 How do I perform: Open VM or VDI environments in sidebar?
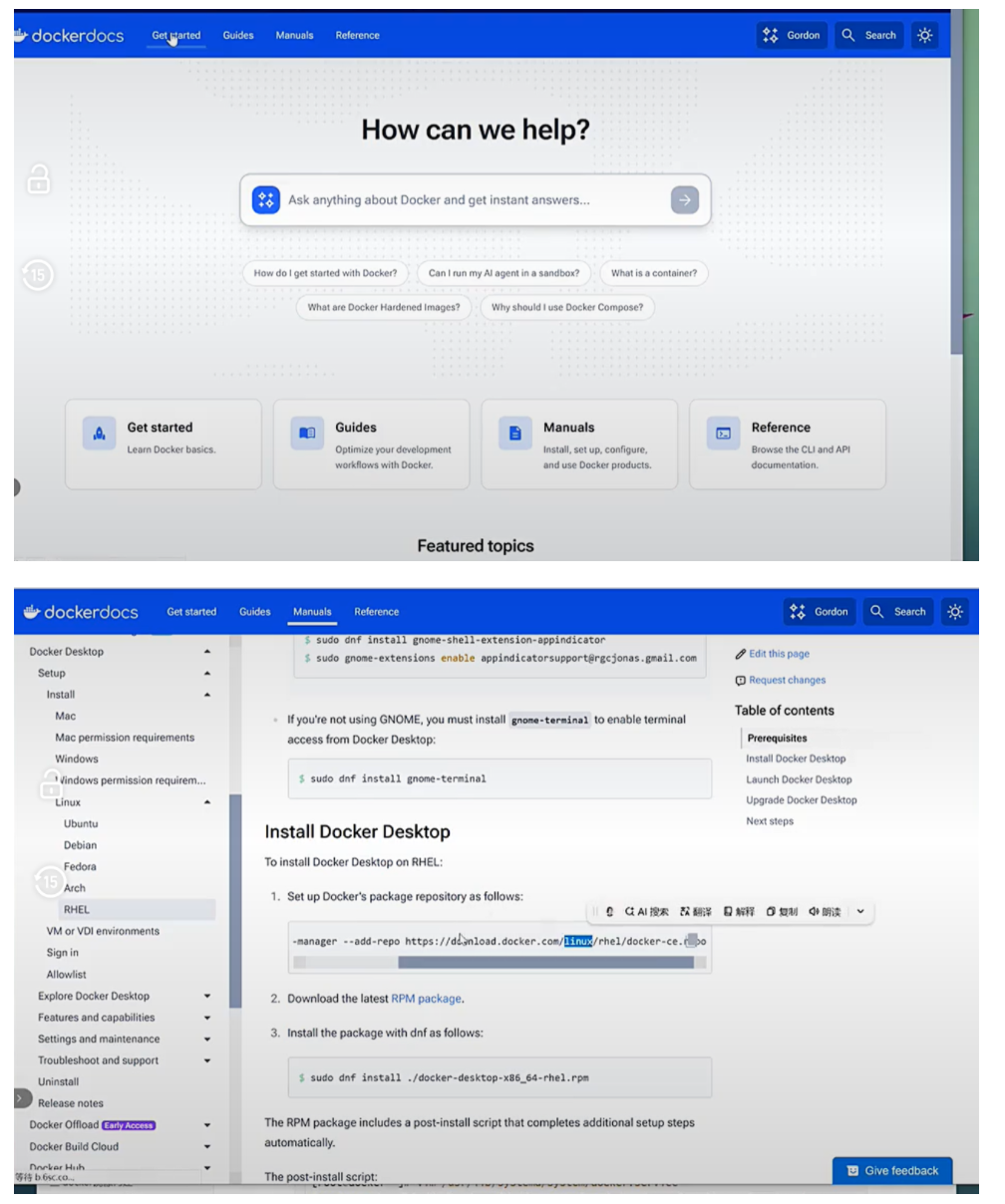(103, 931)
